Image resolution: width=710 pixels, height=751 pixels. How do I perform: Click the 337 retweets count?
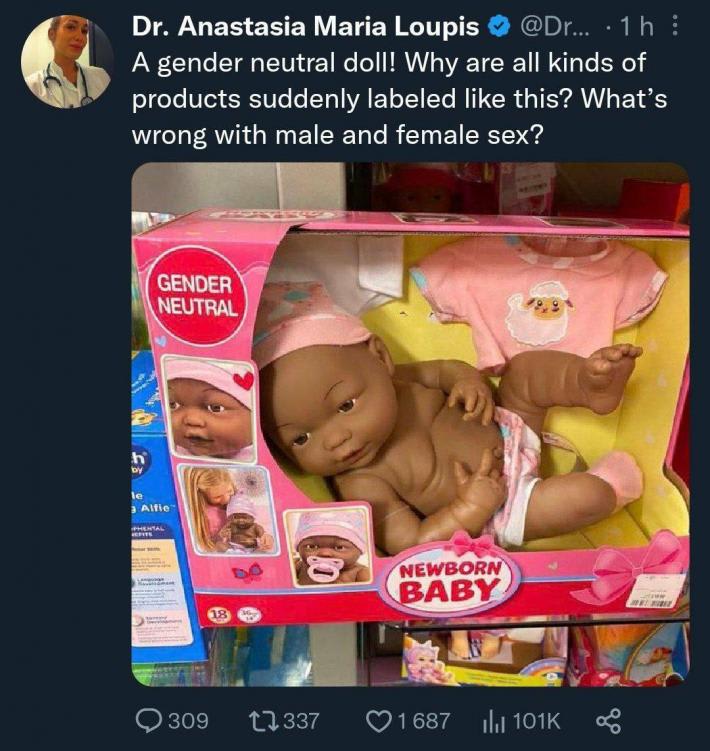301,720
